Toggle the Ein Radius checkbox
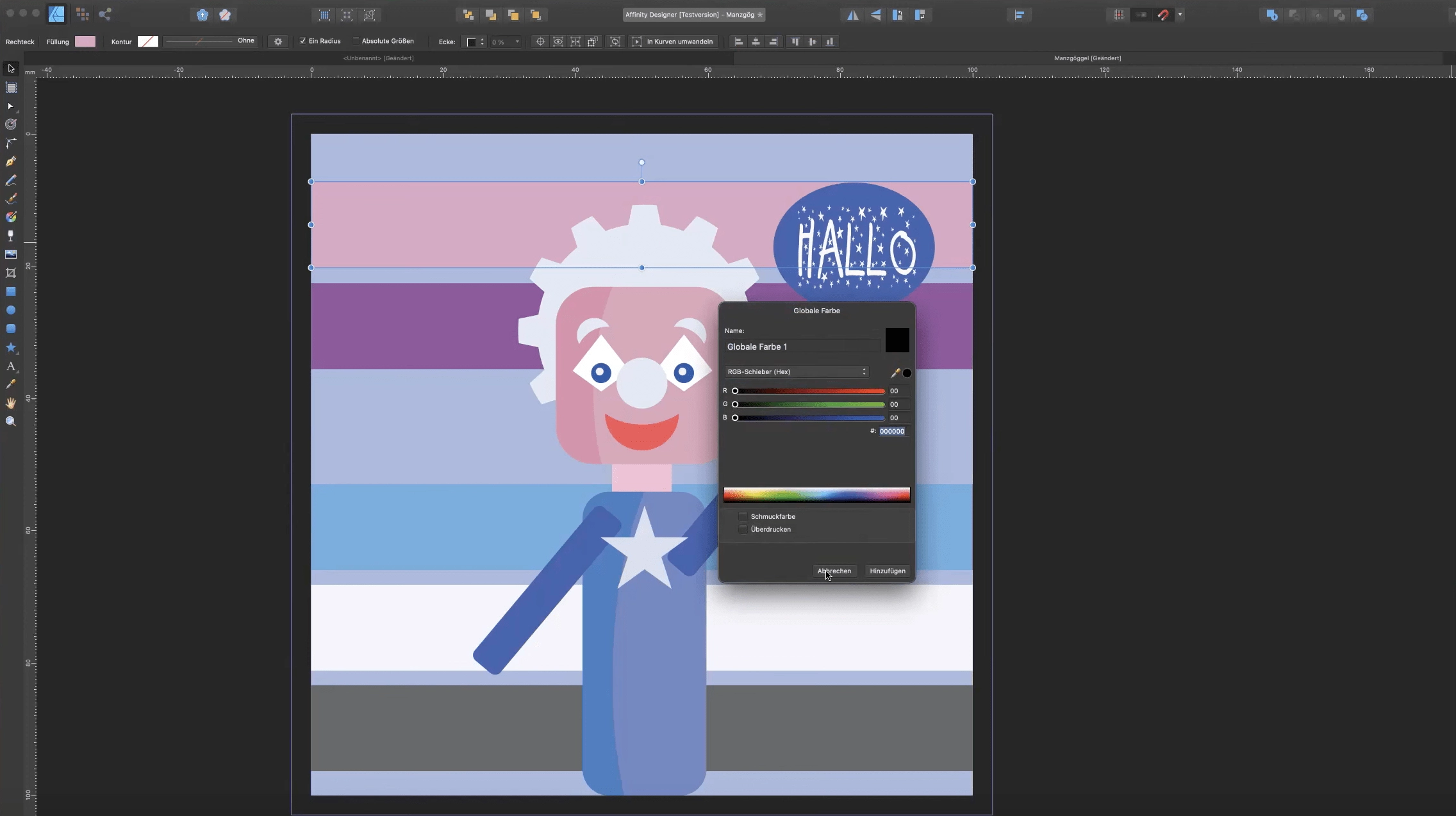The height and width of the screenshot is (816, 1456). pyautogui.click(x=303, y=41)
